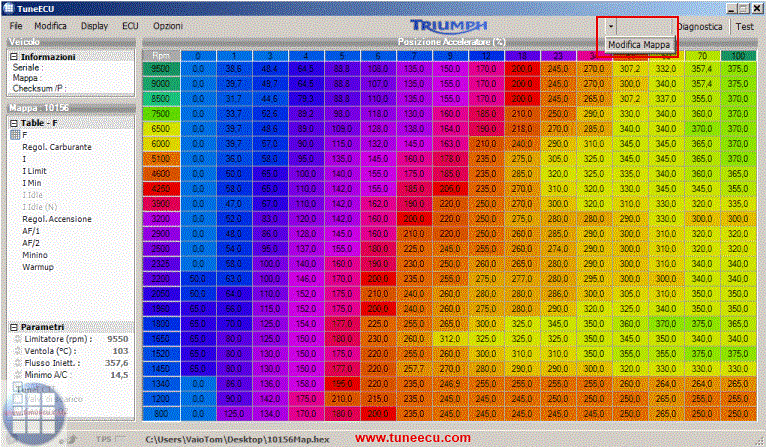Switch to the Test mode

[x=745, y=27]
